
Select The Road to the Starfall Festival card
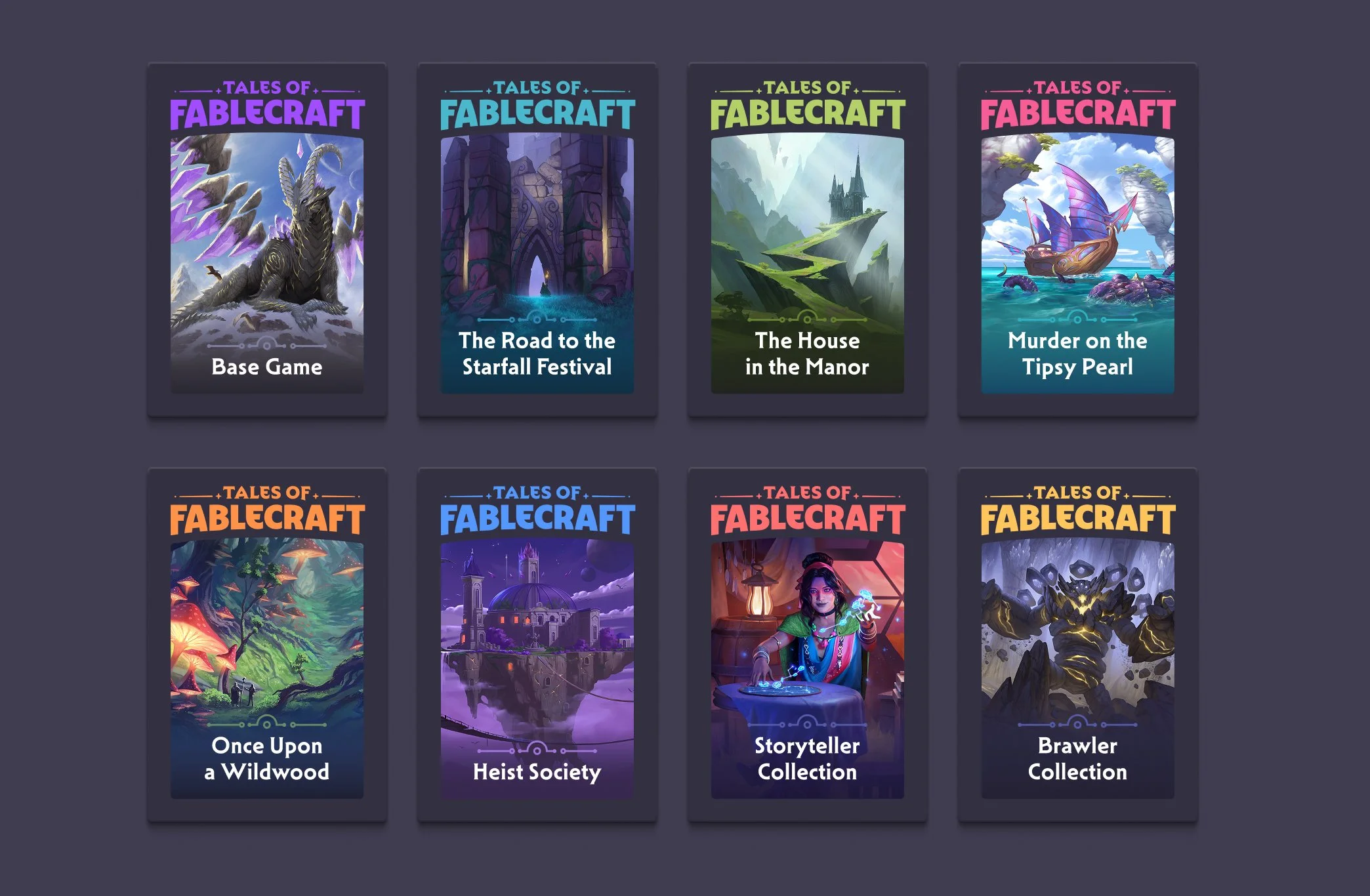pyautogui.click(x=537, y=239)
